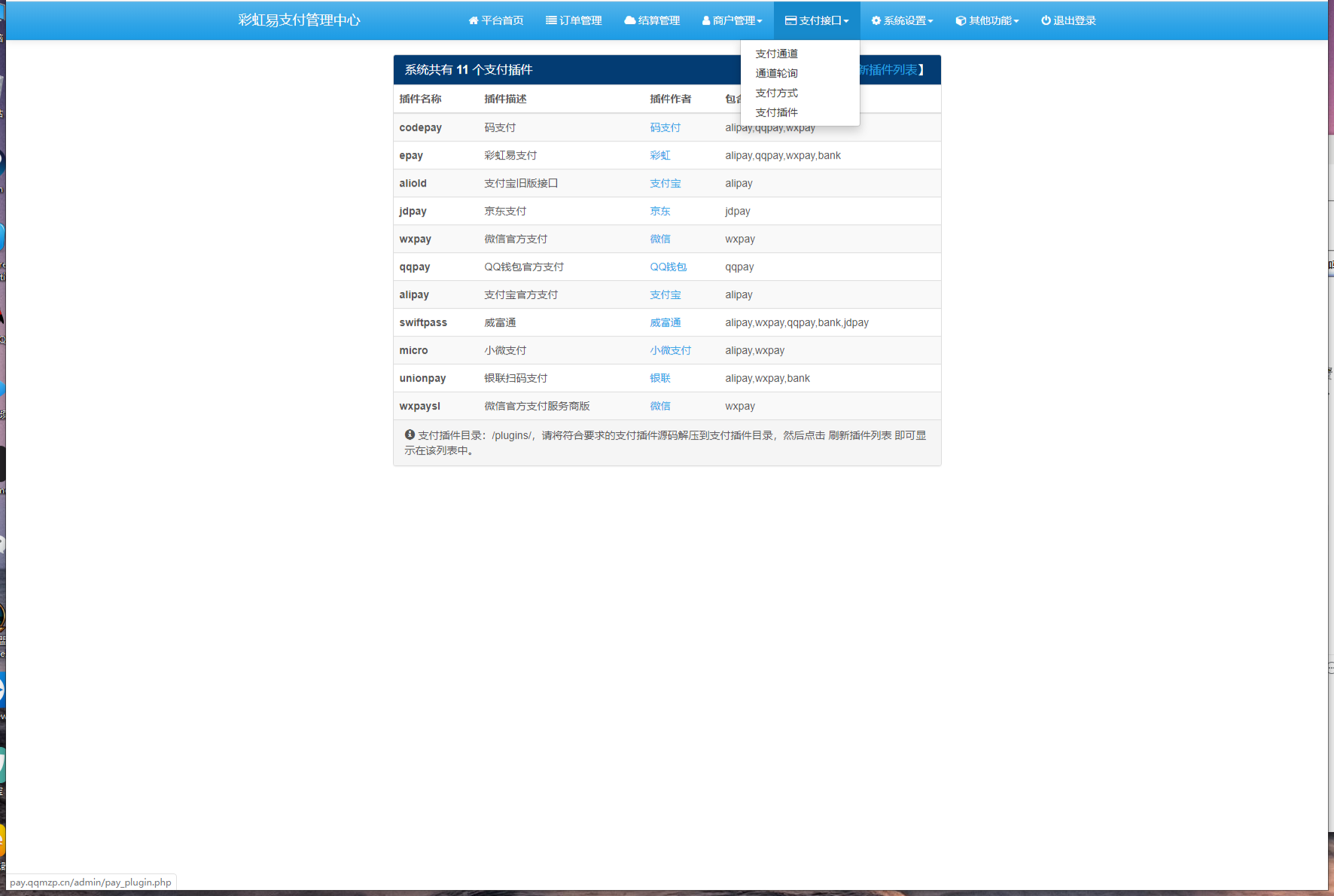Click plugin name swiftpass
This screenshot has width=1334, height=896.
click(x=423, y=323)
